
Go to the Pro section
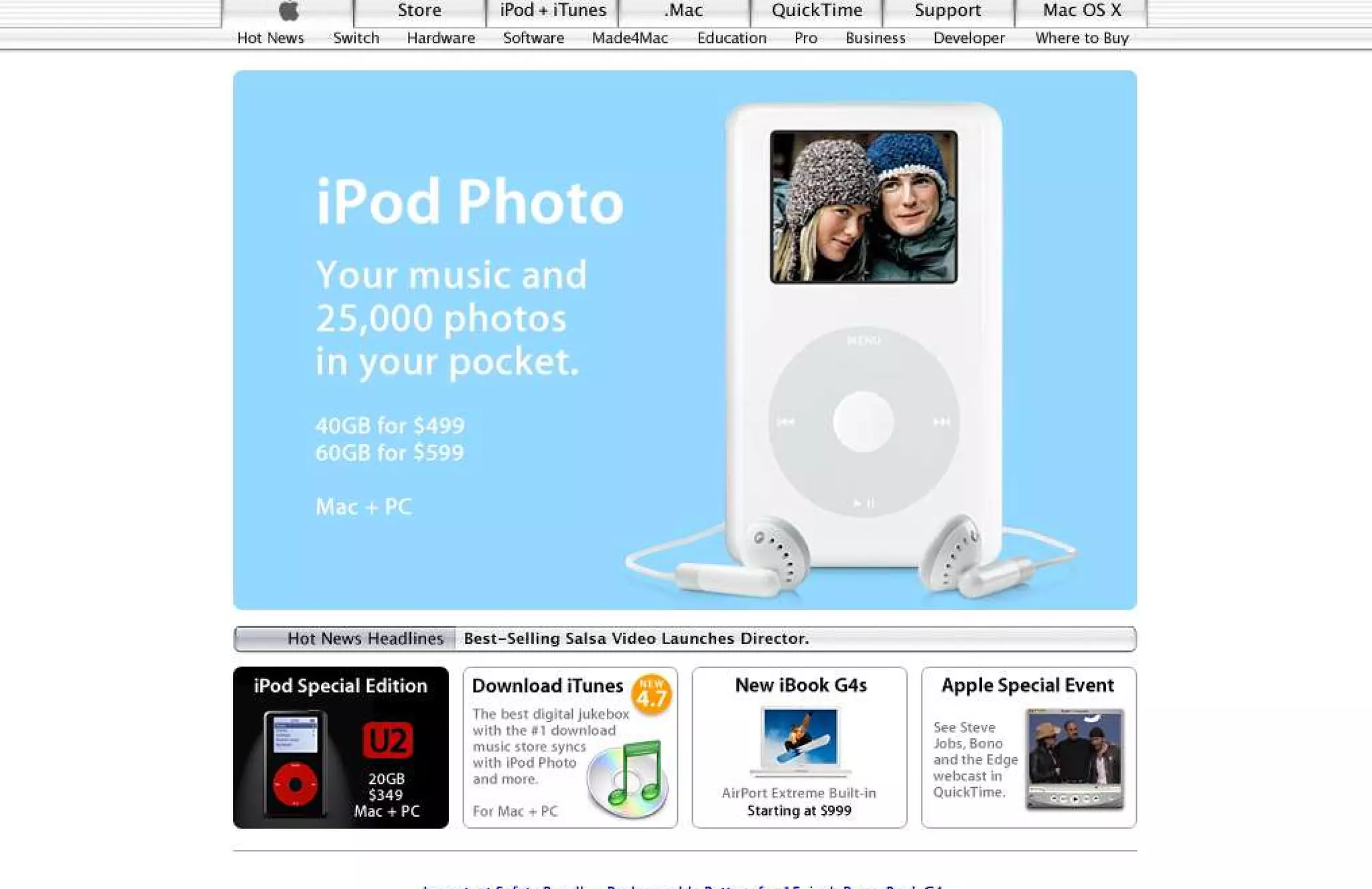point(806,38)
